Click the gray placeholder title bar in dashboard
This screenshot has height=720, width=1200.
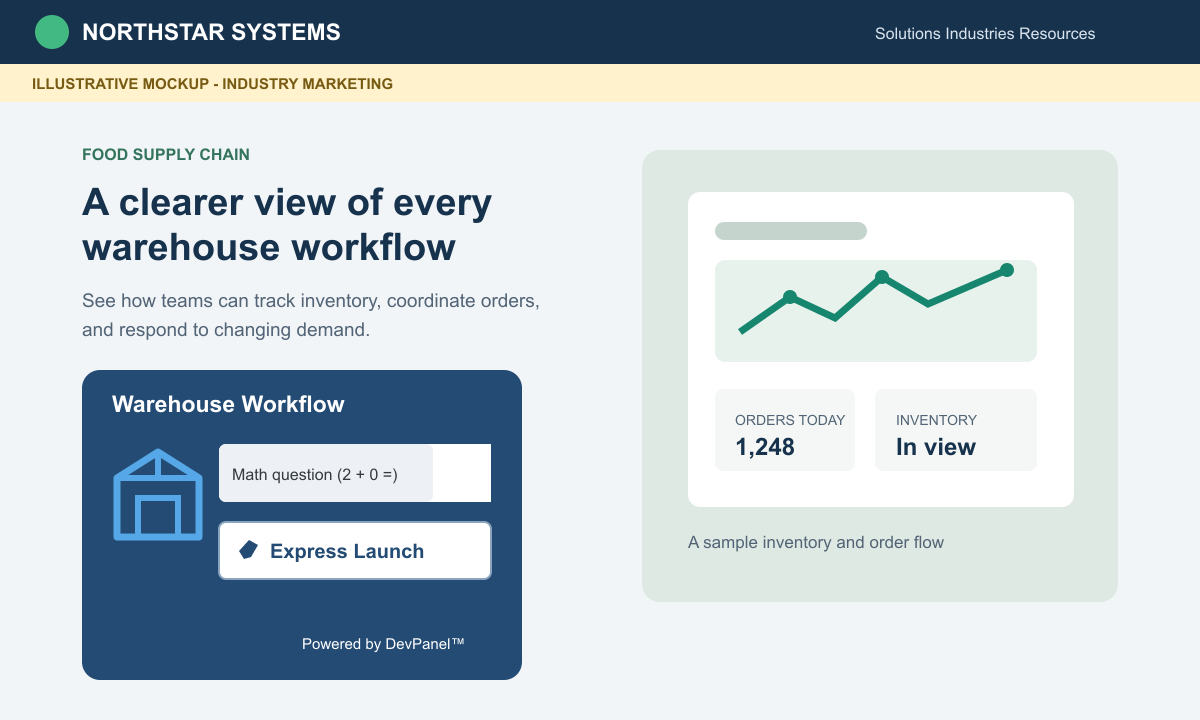(791, 231)
